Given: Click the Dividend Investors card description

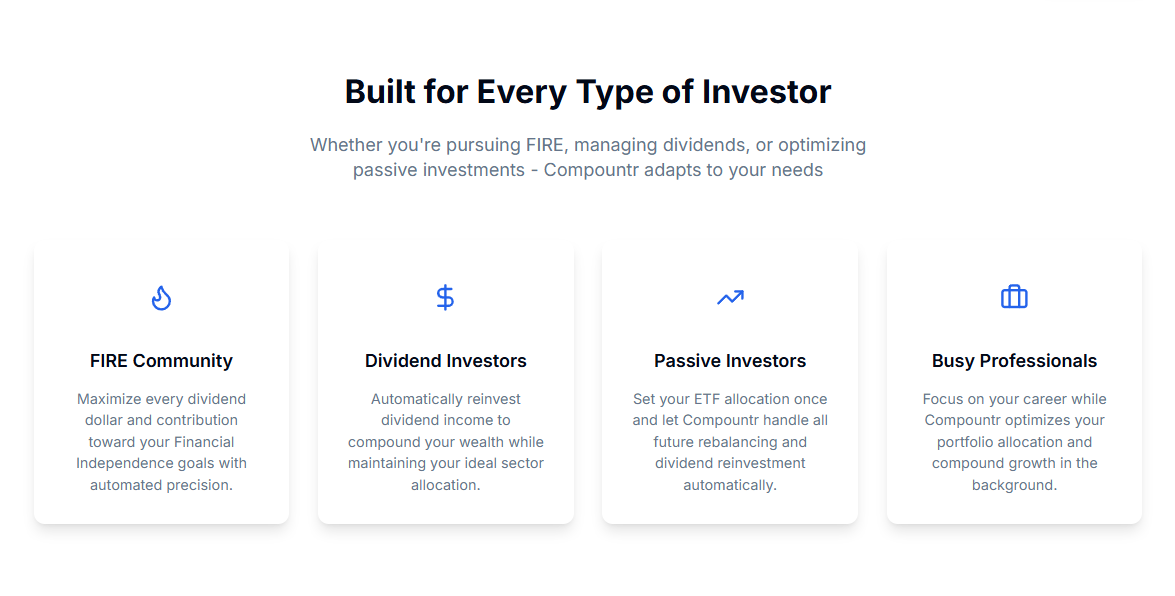Looking at the screenshot, I should (x=446, y=442).
